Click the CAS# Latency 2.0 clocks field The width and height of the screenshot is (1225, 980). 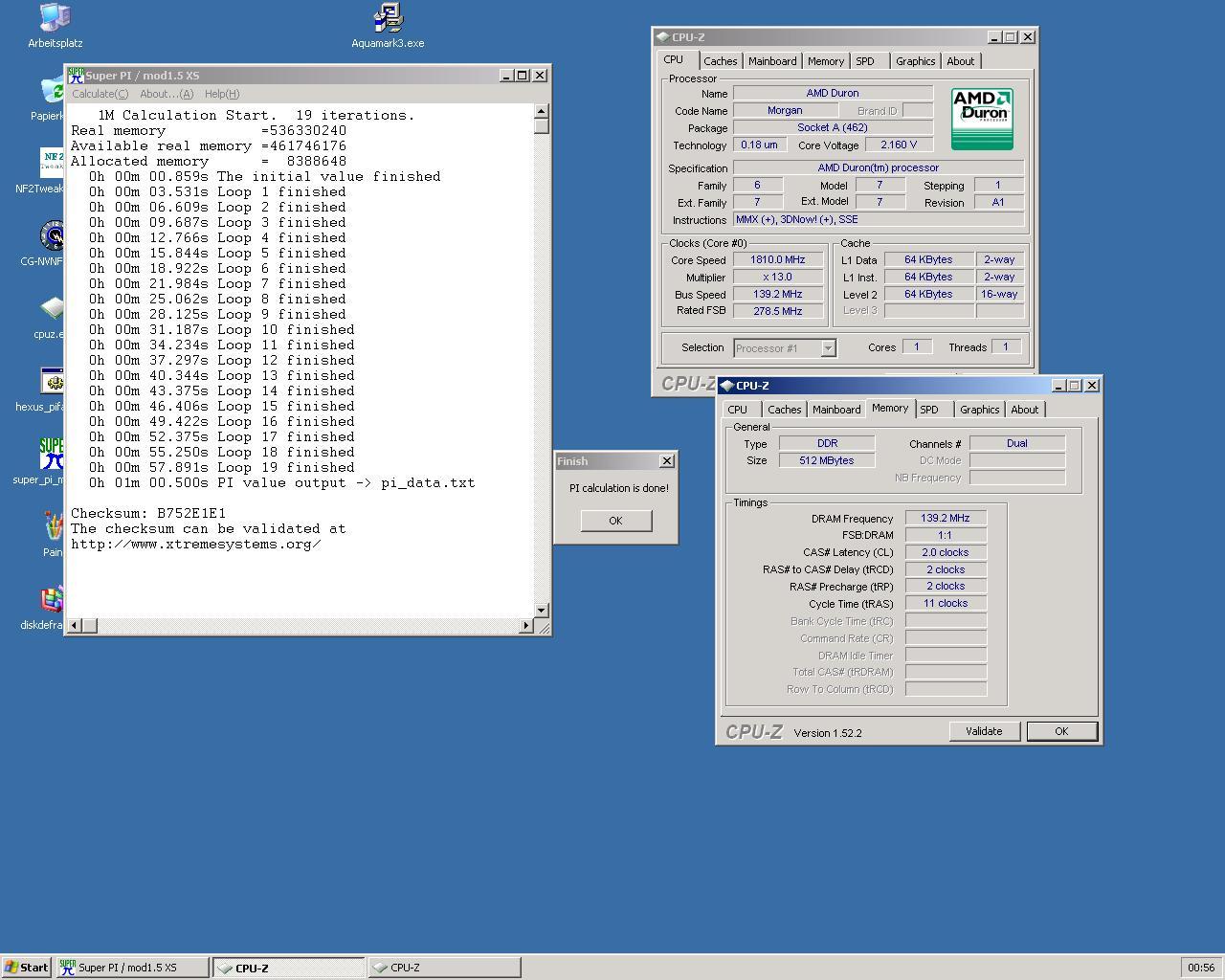pyautogui.click(x=946, y=552)
